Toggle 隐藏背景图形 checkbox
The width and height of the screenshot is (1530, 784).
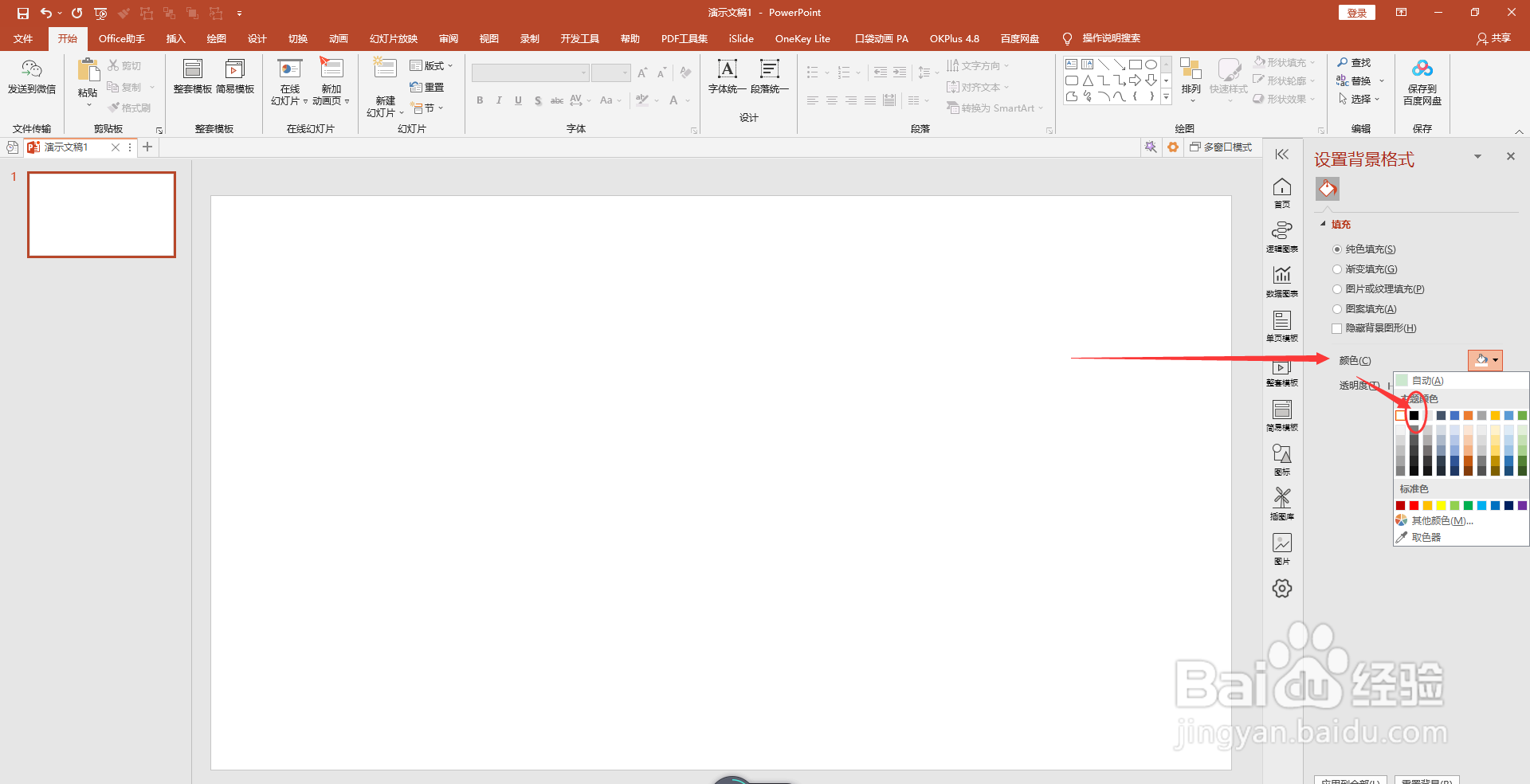[1337, 328]
